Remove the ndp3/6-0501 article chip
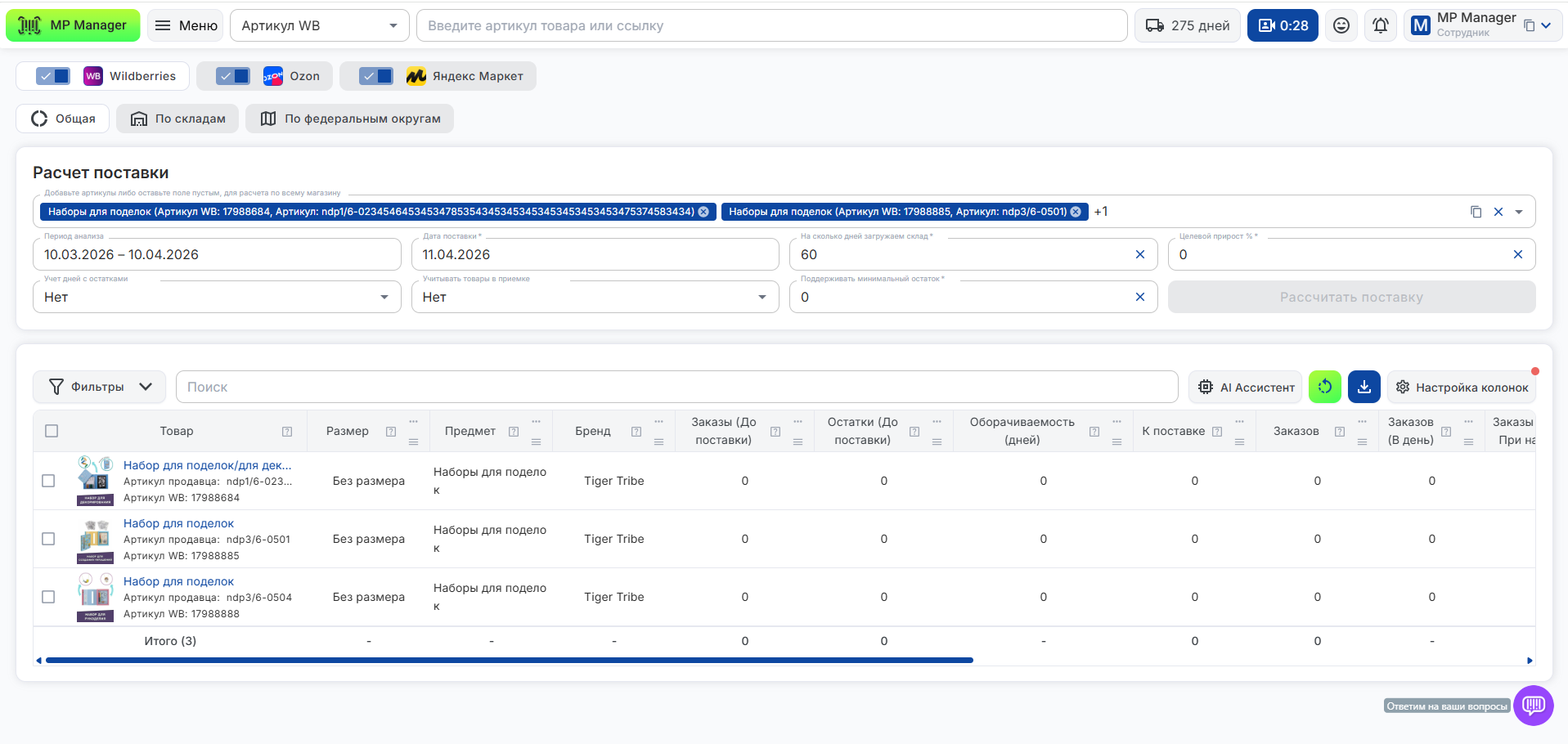The height and width of the screenshot is (744, 1568). [1076, 212]
